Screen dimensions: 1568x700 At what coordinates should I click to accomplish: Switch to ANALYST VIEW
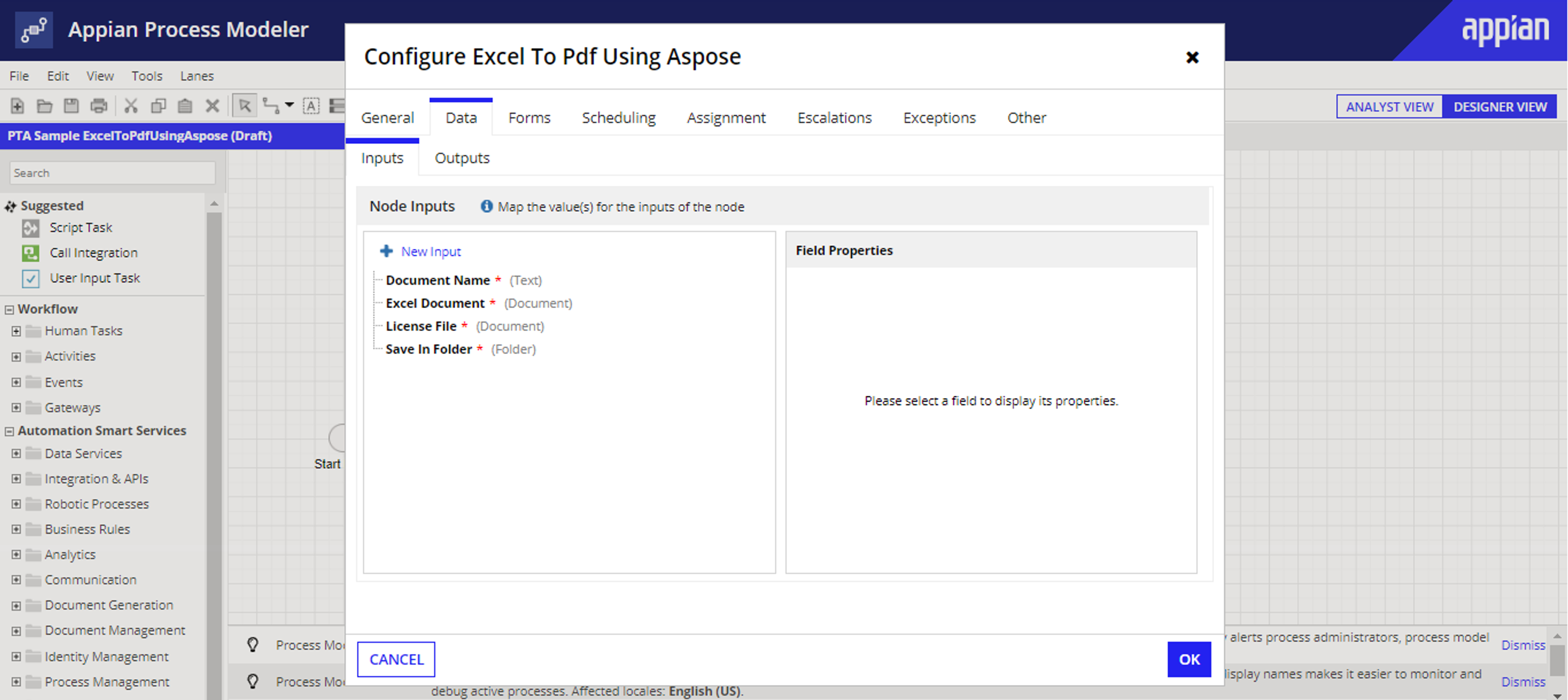pyautogui.click(x=1389, y=107)
